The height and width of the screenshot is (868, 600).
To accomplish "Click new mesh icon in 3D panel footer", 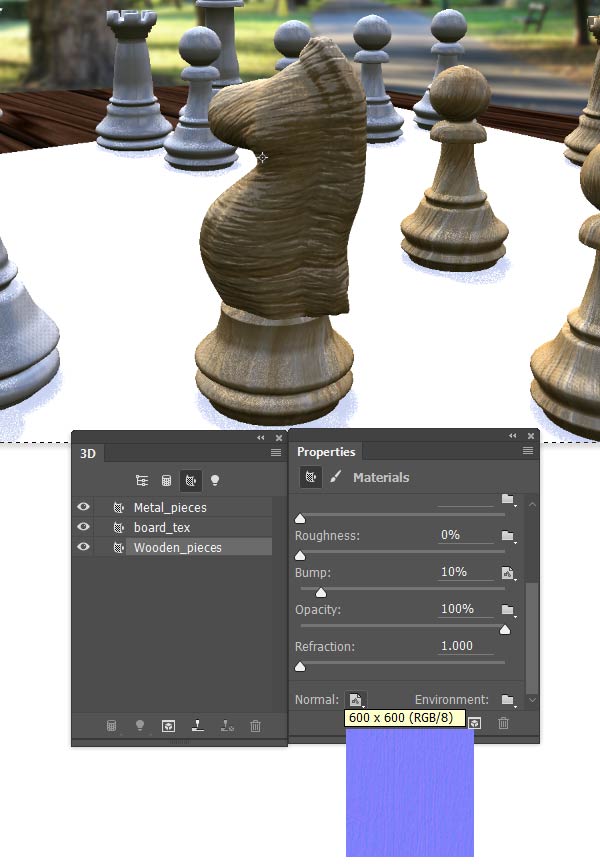I will point(111,726).
